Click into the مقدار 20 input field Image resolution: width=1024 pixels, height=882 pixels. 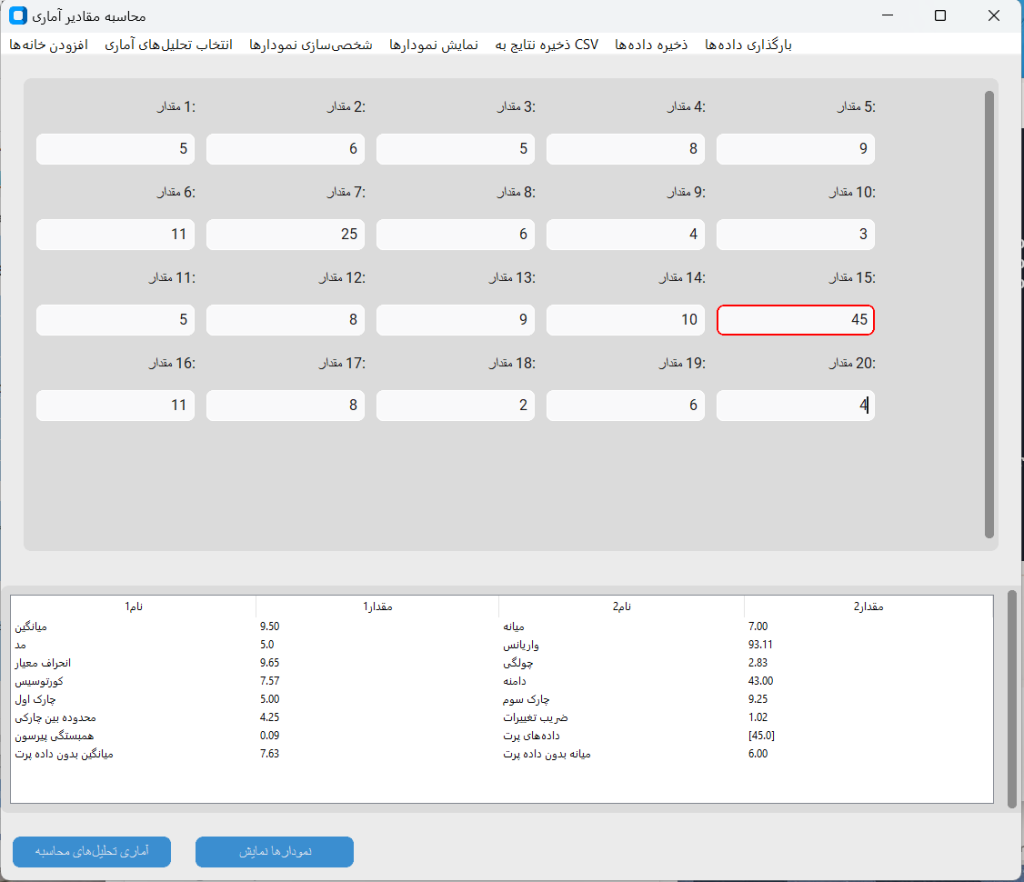click(x=795, y=406)
